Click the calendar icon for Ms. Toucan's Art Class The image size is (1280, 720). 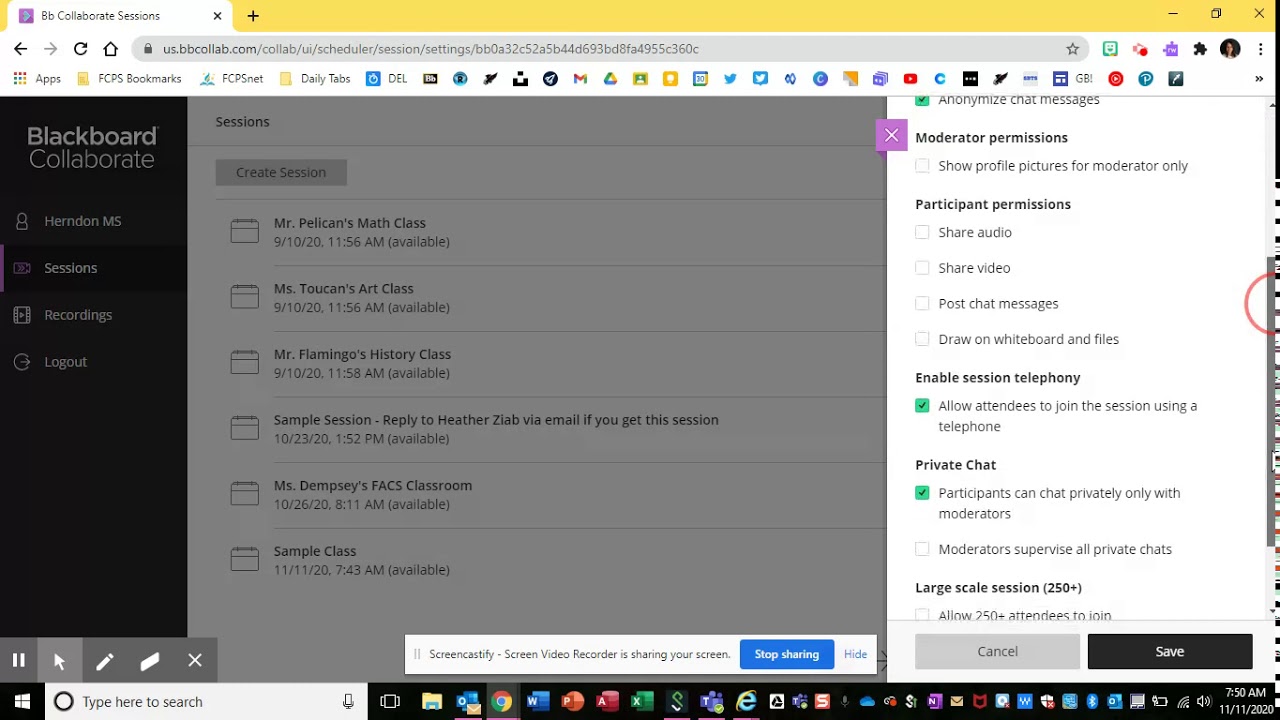point(245,297)
